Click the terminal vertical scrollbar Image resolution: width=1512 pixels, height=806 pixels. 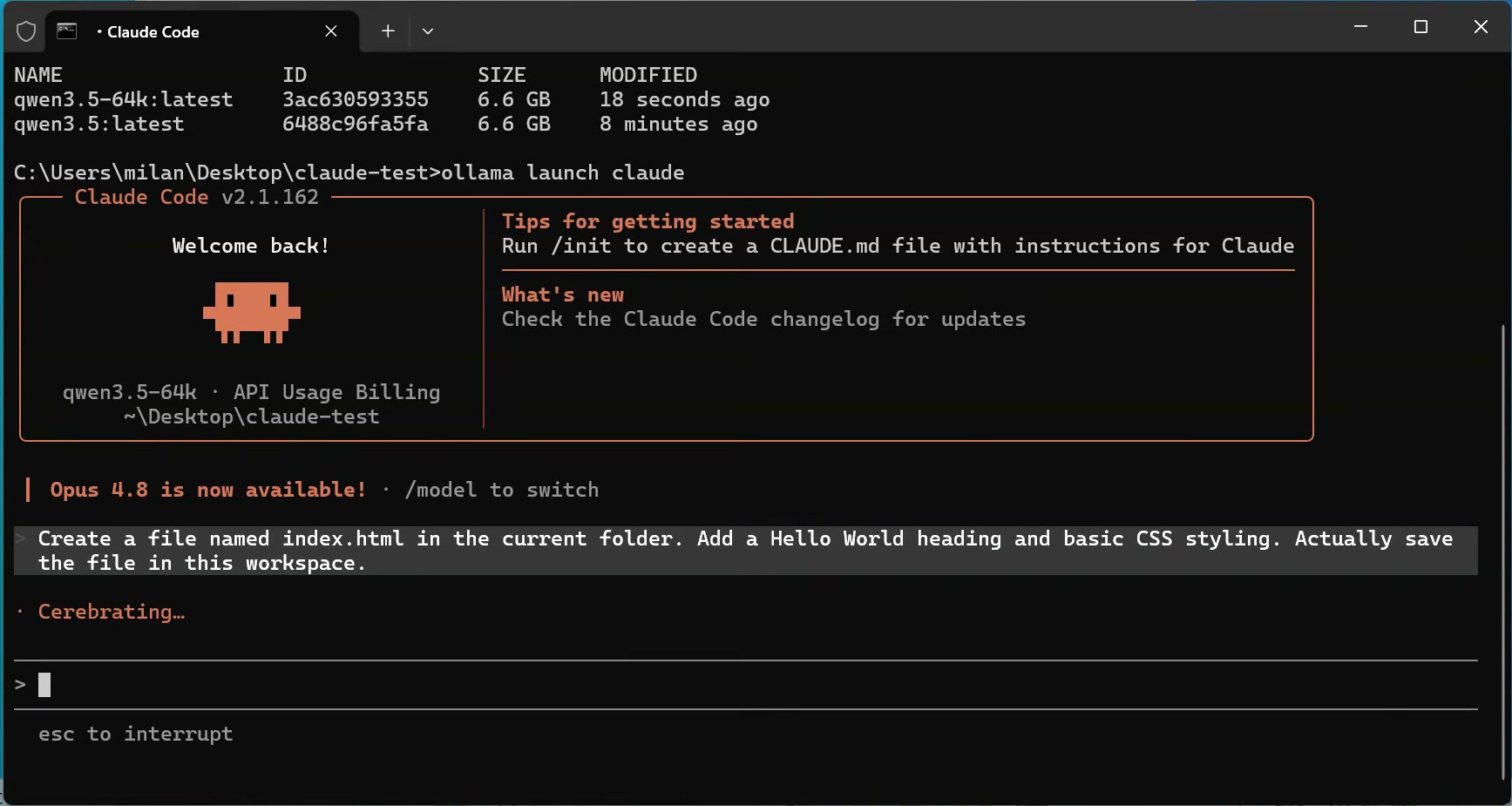pyautogui.click(x=1503, y=552)
